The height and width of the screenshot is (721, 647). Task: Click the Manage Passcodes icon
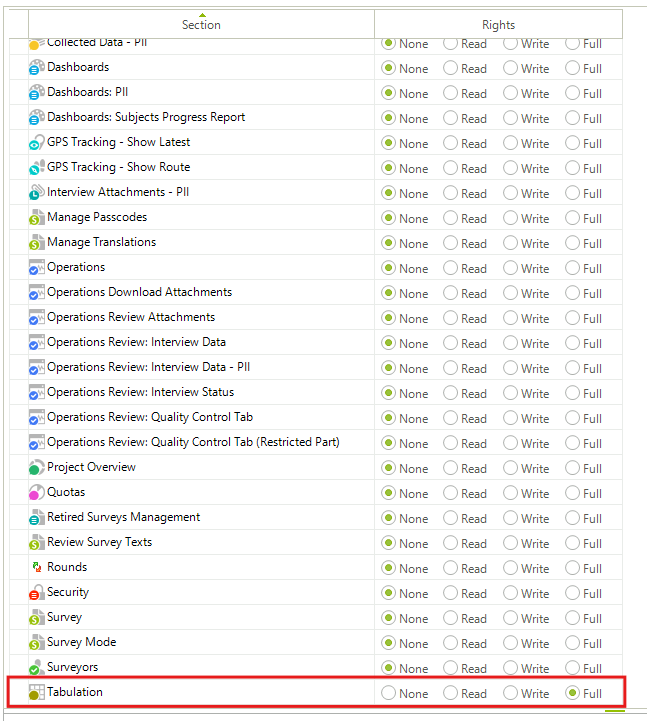pyautogui.click(x=36, y=217)
